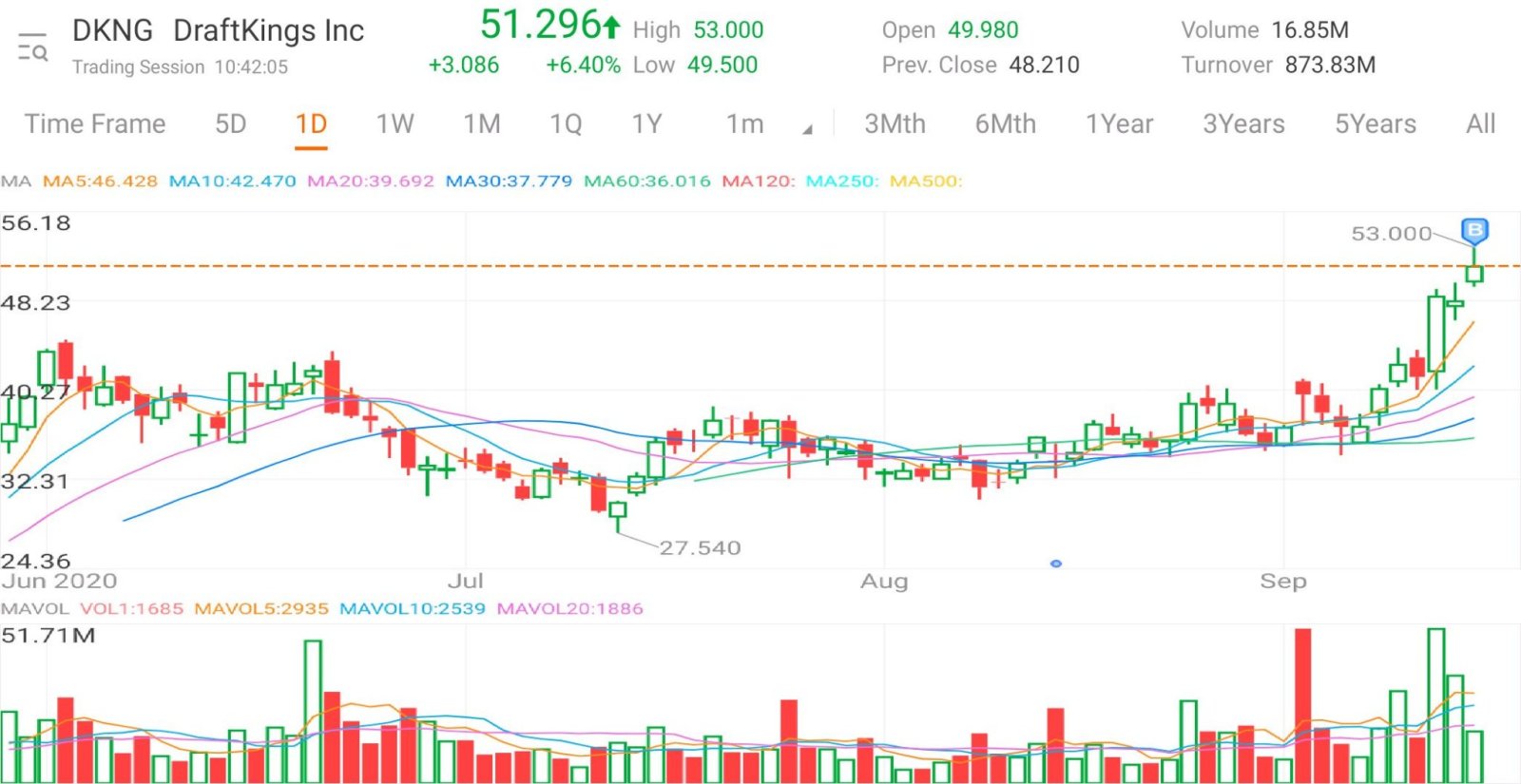Click the MA5:46.428 indicator label
Image resolution: width=1521 pixels, height=784 pixels.
tap(100, 181)
